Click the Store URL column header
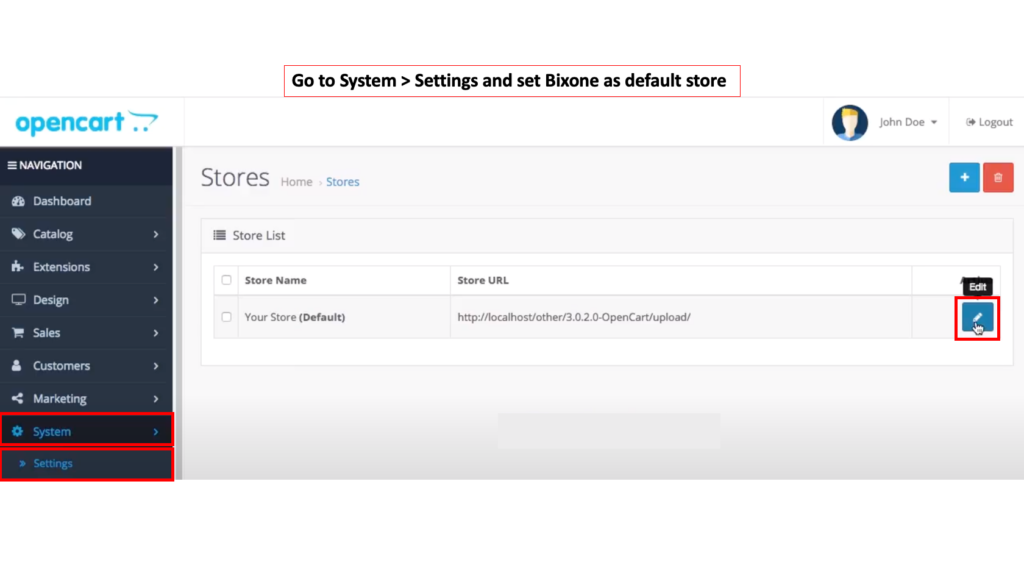 pyautogui.click(x=483, y=280)
